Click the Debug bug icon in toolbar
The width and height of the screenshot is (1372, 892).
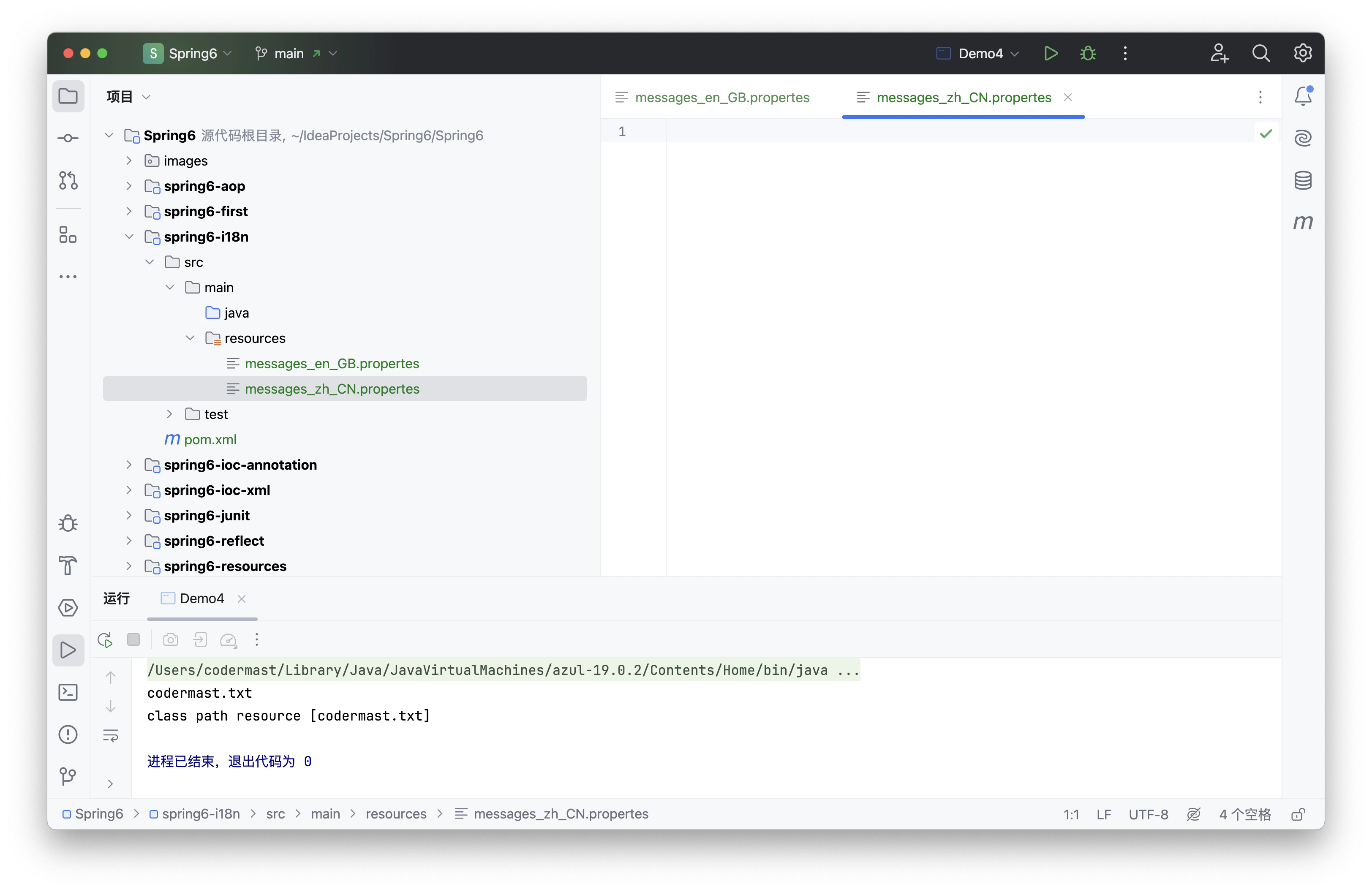pos(1088,54)
